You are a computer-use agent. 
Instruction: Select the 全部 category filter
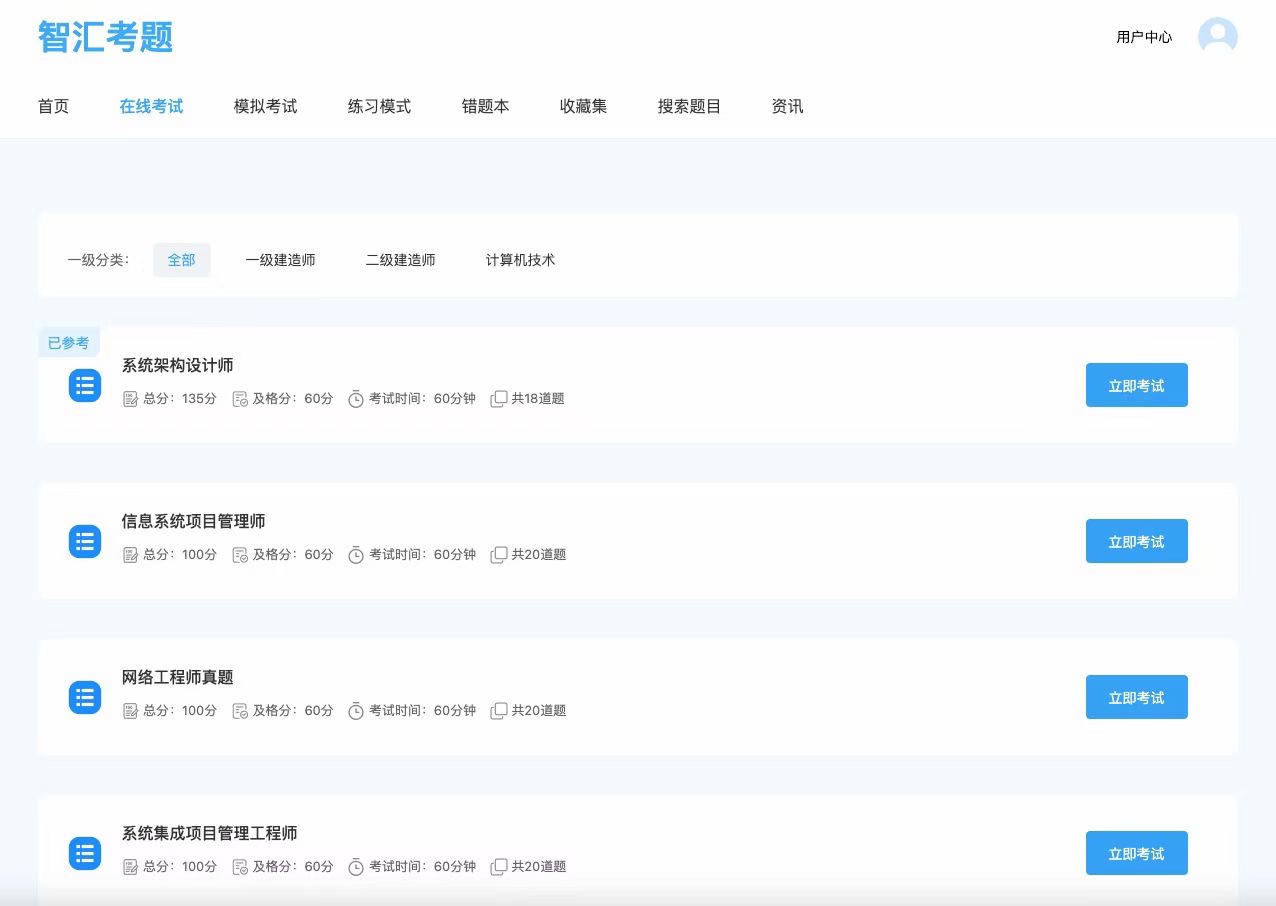(x=181, y=260)
